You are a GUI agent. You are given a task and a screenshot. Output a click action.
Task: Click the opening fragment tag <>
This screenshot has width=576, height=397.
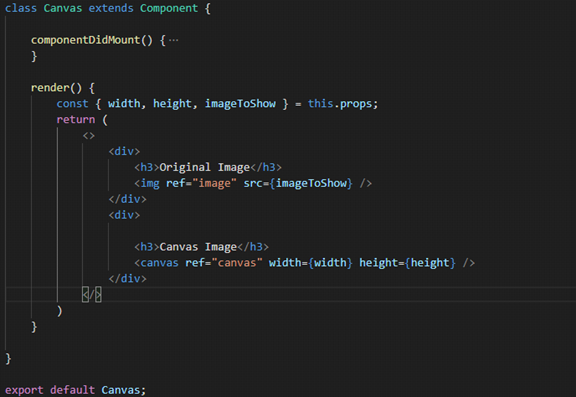[89, 136]
